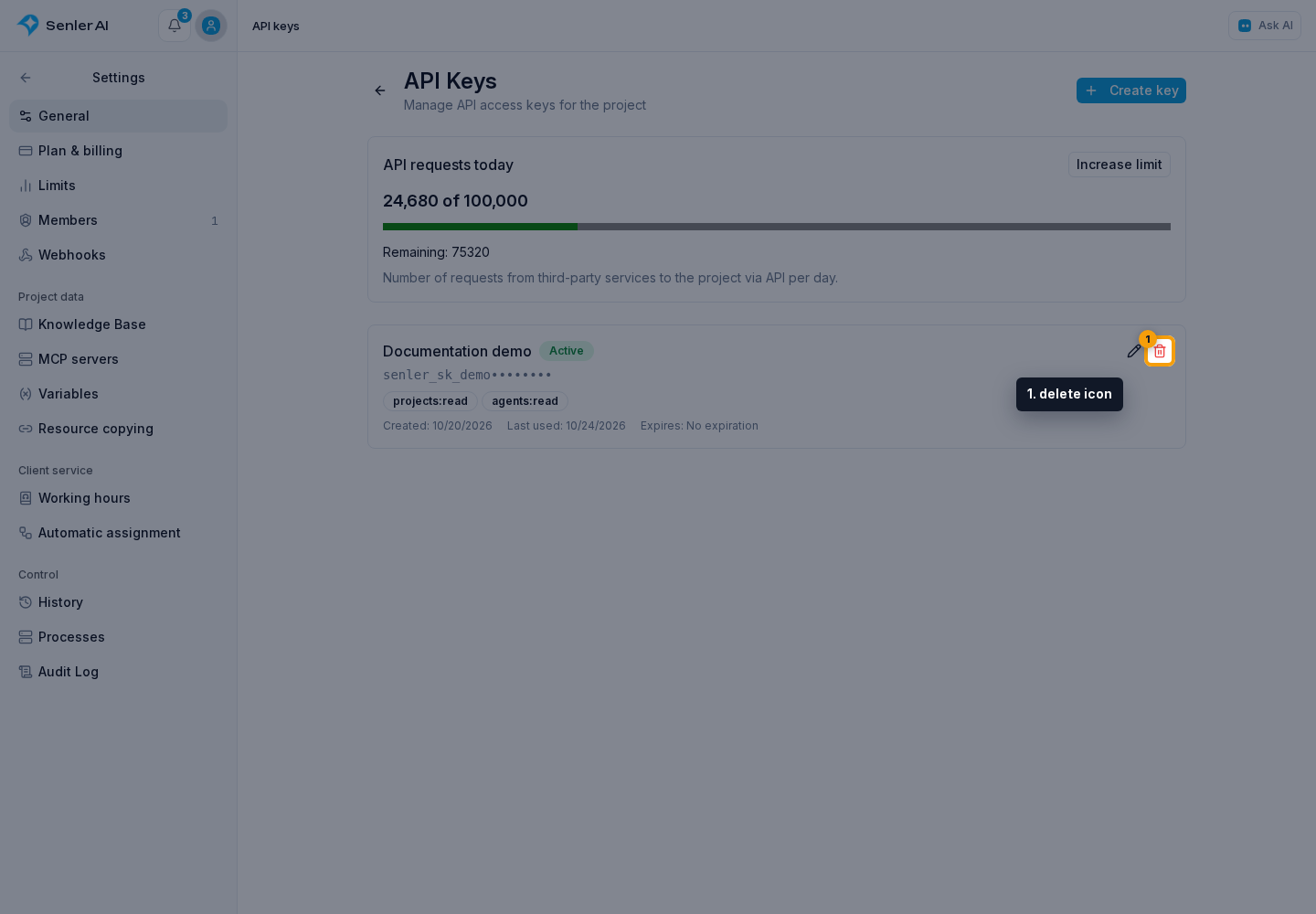
Task: Click the Members shield icon
Action: point(26,220)
